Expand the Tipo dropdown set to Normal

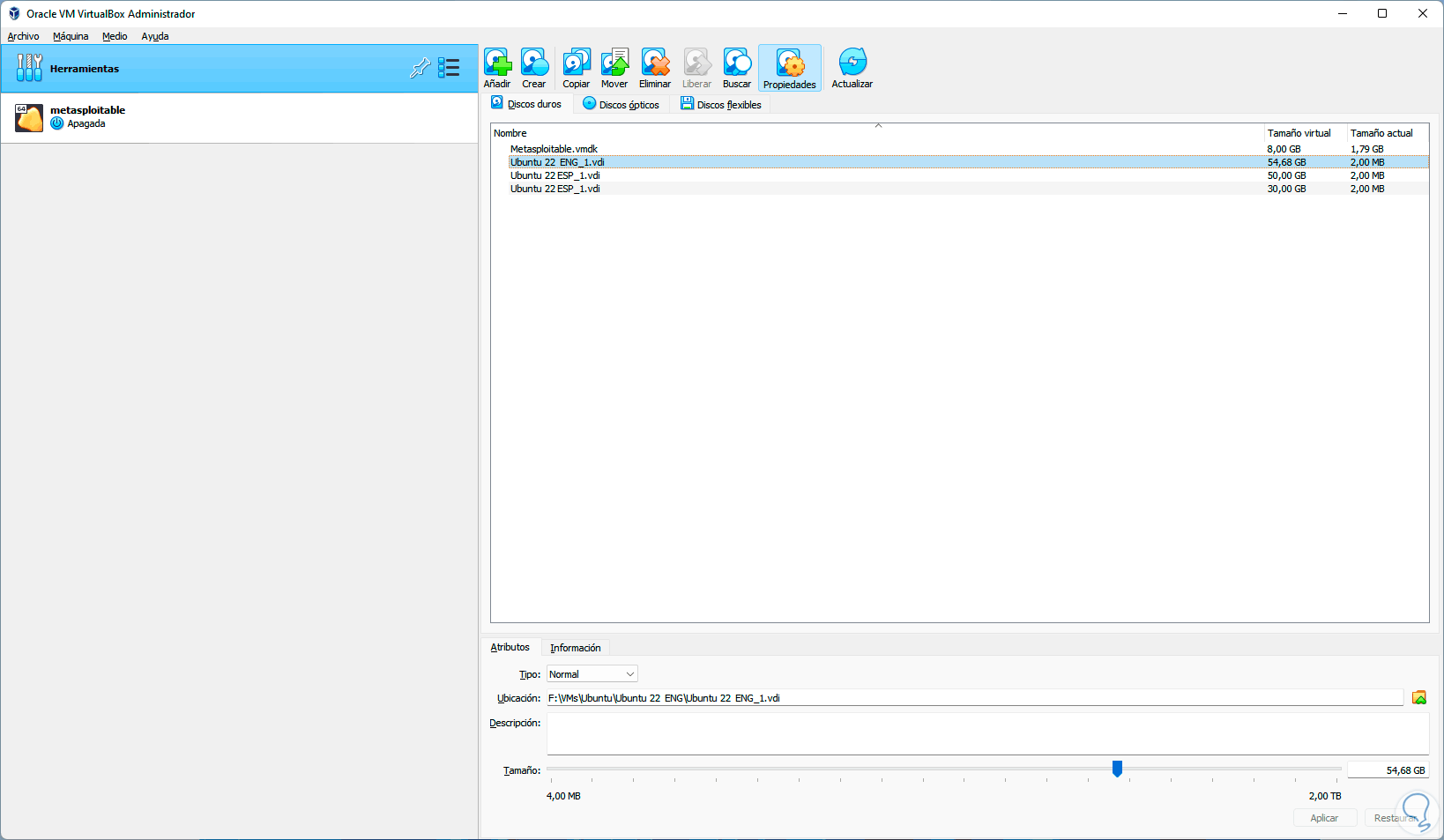(x=592, y=674)
